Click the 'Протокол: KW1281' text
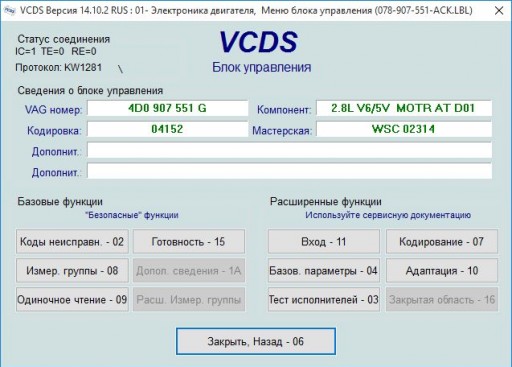The image size is (512, 367). 59,68
